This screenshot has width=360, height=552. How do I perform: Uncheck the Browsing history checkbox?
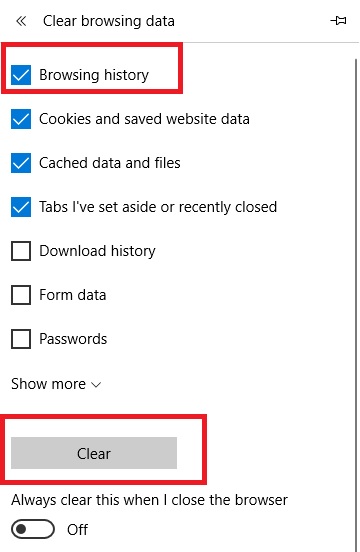(x=21, y=75)
